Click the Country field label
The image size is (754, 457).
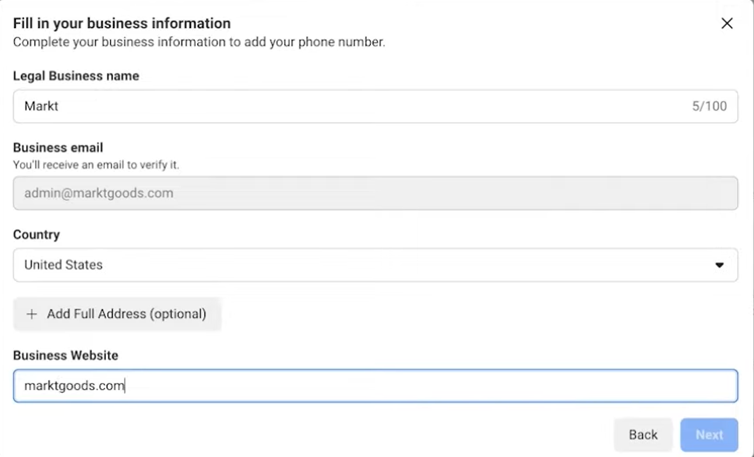tap(36, 234)
